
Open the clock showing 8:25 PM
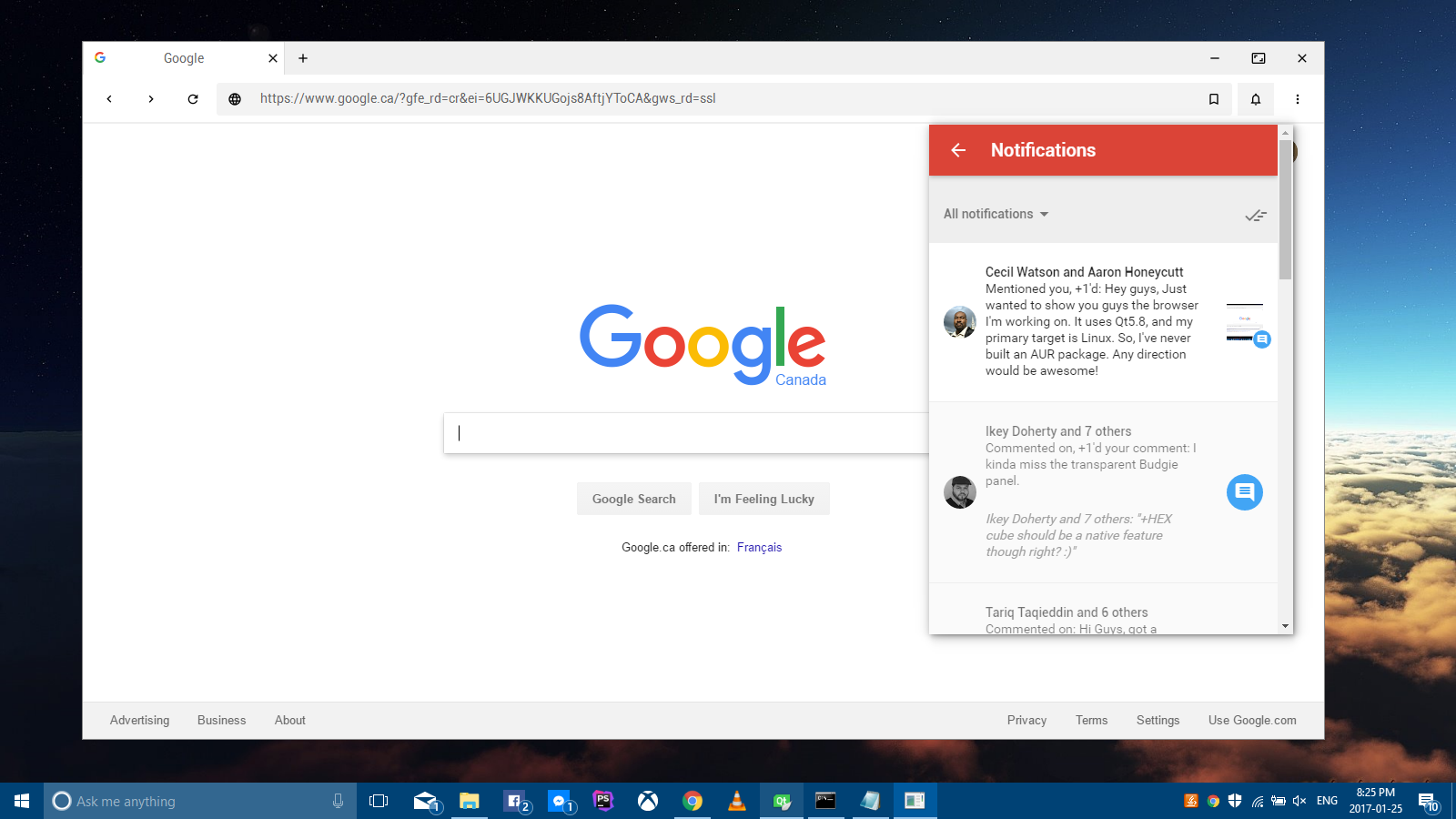(1376, 801)
